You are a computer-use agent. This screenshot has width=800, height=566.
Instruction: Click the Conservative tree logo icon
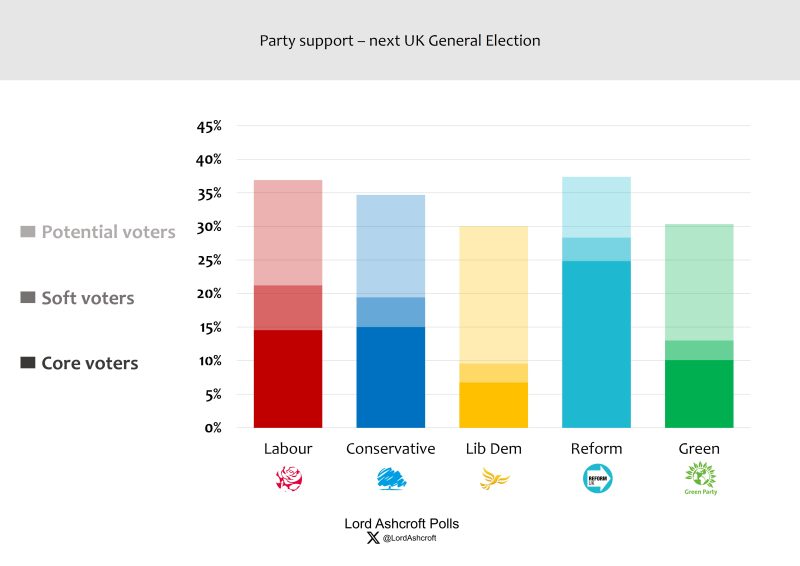pos(391,480)
